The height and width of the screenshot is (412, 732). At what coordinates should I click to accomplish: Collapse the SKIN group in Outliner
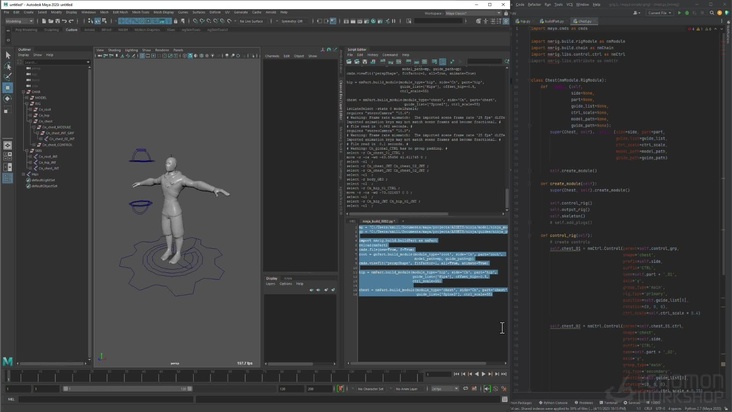tap(28, 150)
